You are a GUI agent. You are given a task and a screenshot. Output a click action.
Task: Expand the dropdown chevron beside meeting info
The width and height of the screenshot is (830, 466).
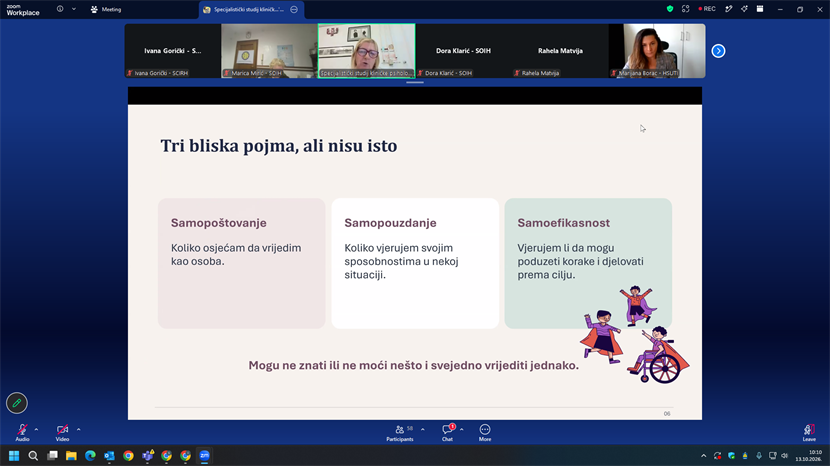coord(74,9)
